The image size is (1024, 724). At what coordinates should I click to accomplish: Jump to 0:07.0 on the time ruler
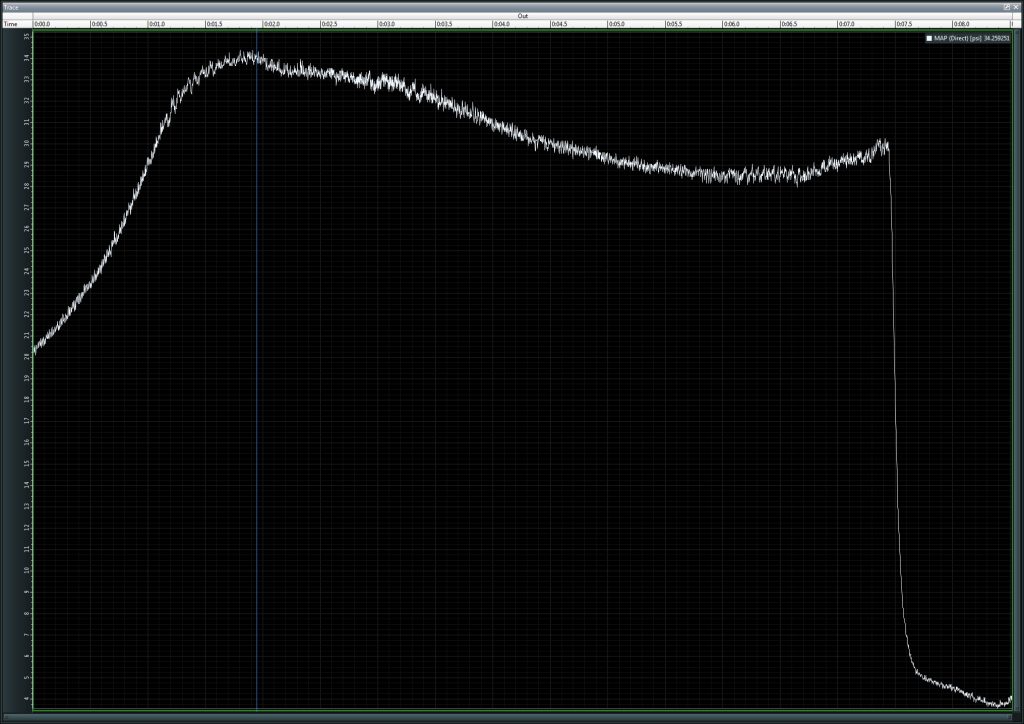(847, 24)
